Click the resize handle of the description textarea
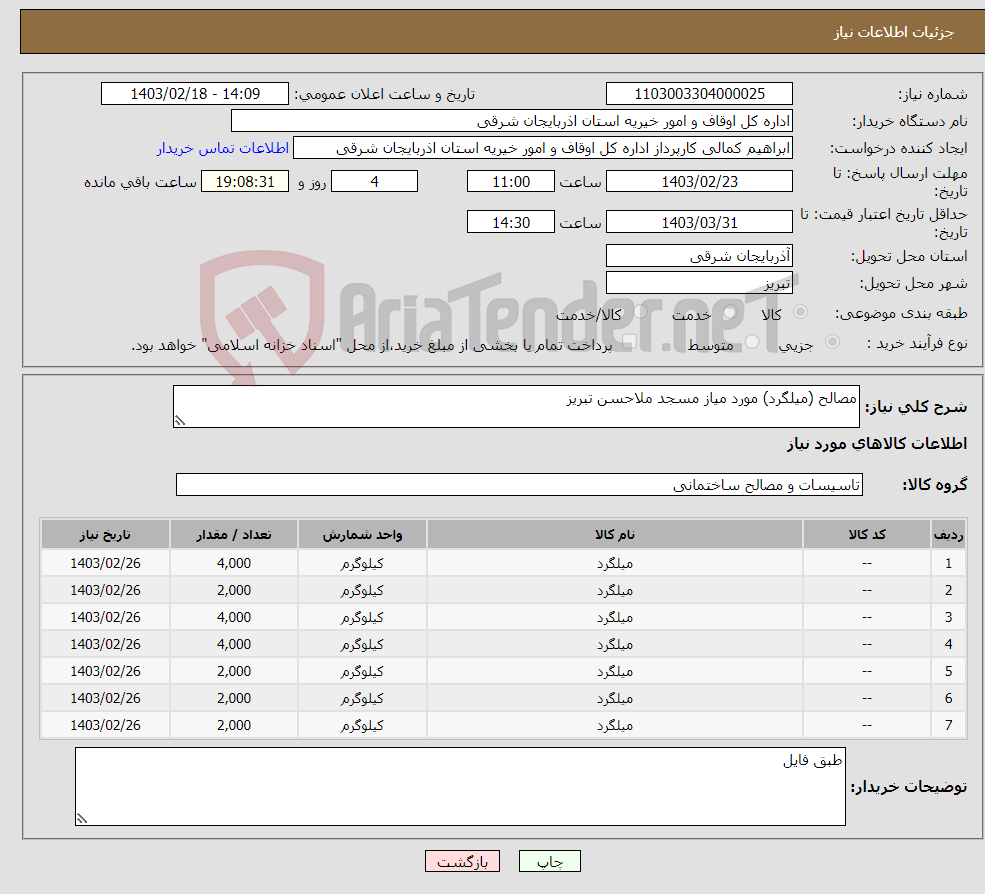Viewport: 985px width, 894px height. tap(180, 421)
